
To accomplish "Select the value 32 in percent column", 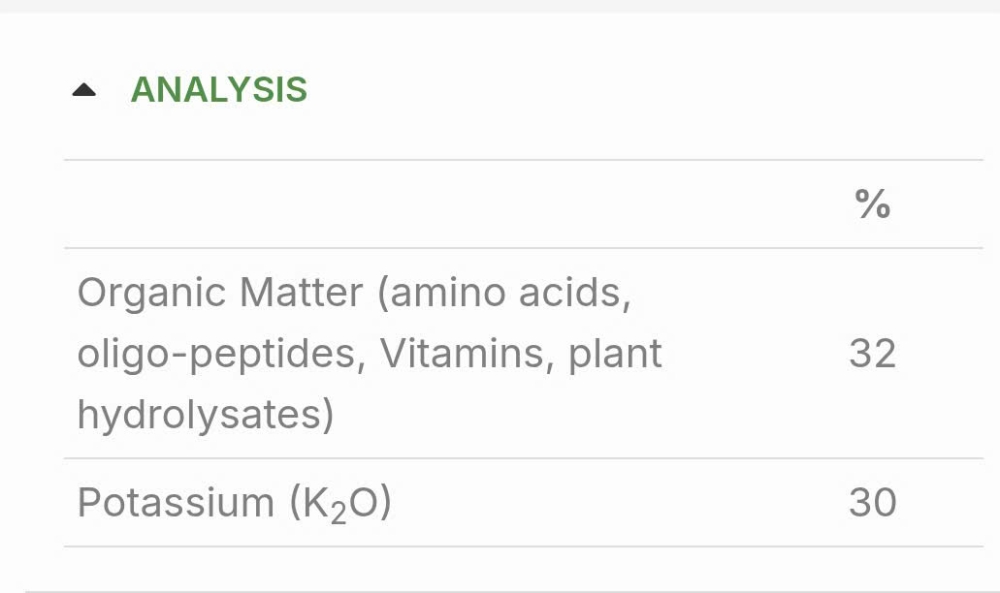I will (x=872, y=353).
